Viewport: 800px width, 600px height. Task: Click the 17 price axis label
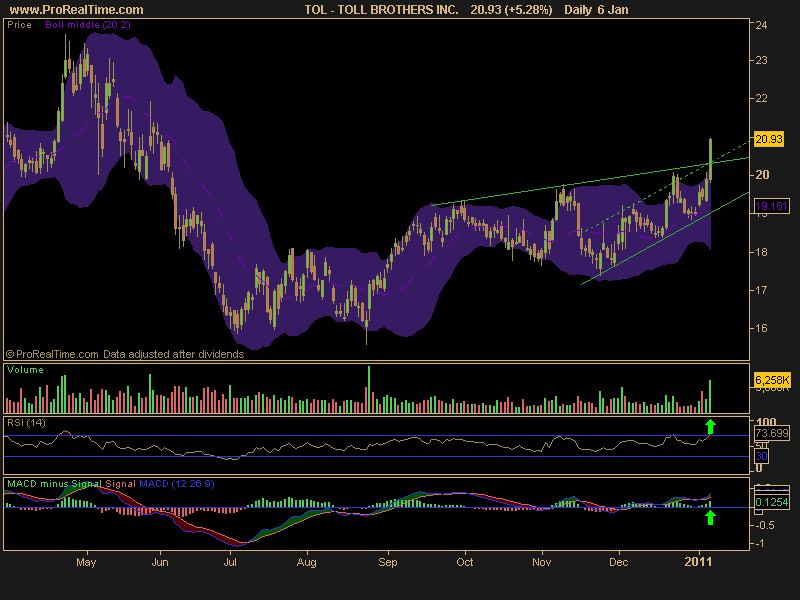pos(761,290)
